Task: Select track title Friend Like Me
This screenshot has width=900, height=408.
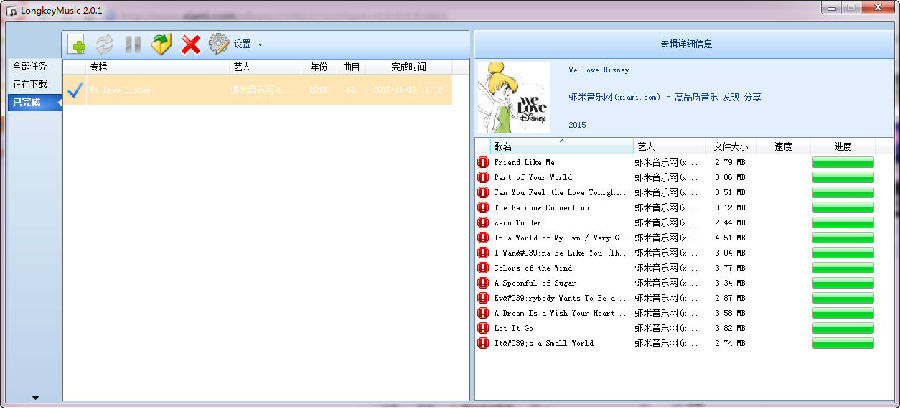Action: (524, 162)
